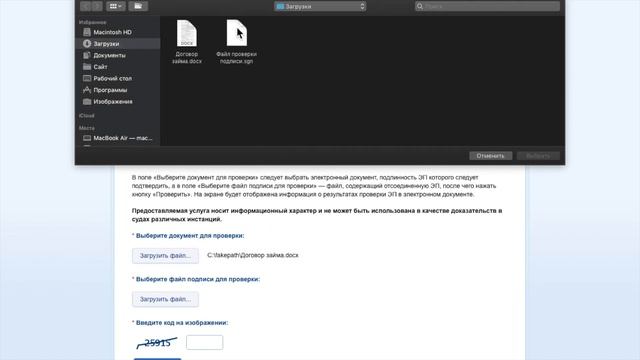Select the Договор займа.docx file icon

(x=187, y=33)
